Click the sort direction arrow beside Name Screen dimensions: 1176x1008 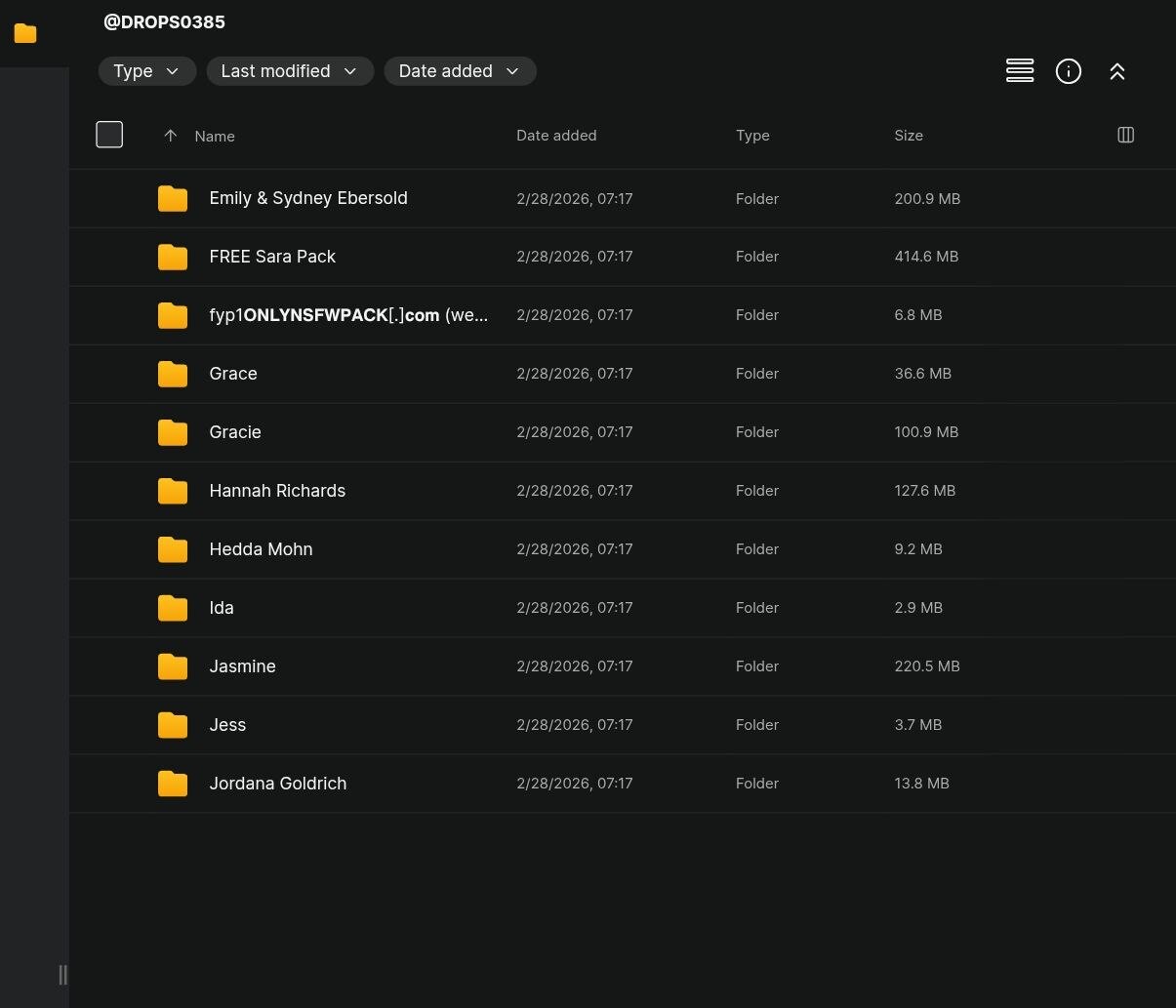tap(171, 136)
